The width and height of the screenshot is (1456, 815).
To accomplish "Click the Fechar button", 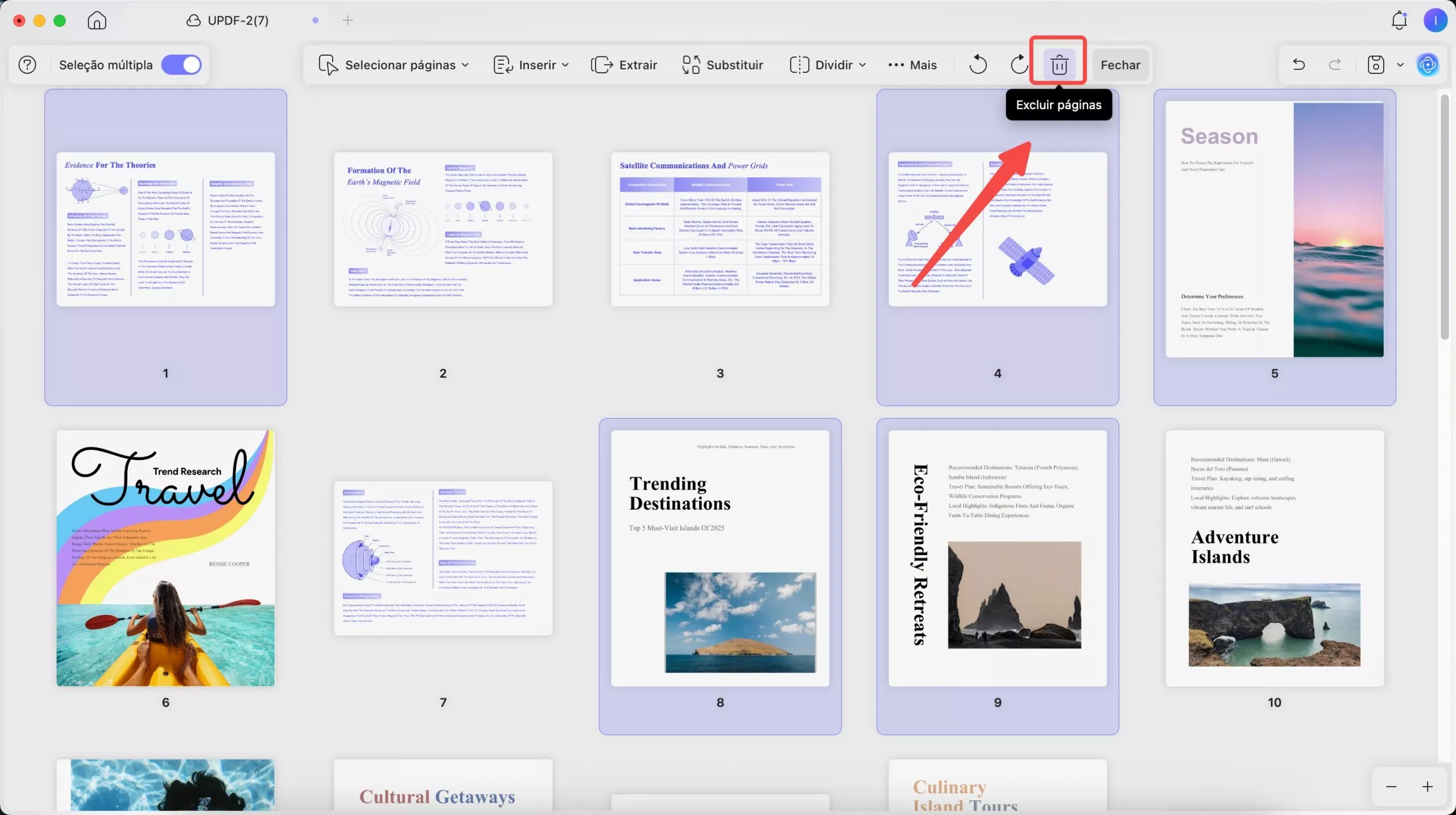I will [1120, 65].
